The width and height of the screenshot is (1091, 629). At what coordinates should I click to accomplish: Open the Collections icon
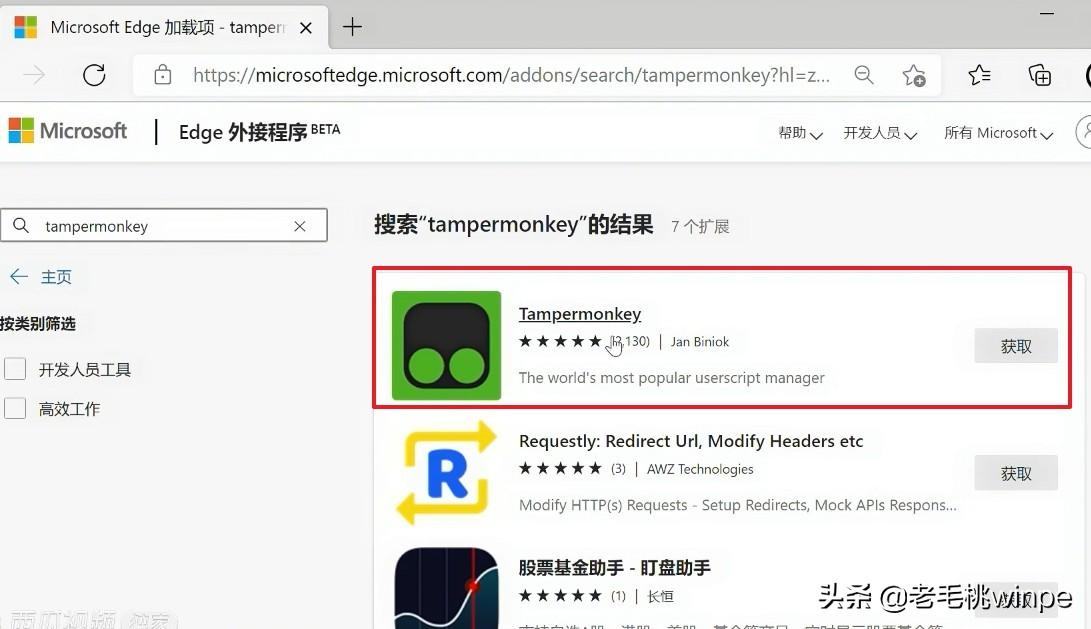(x=1040, y=74)
